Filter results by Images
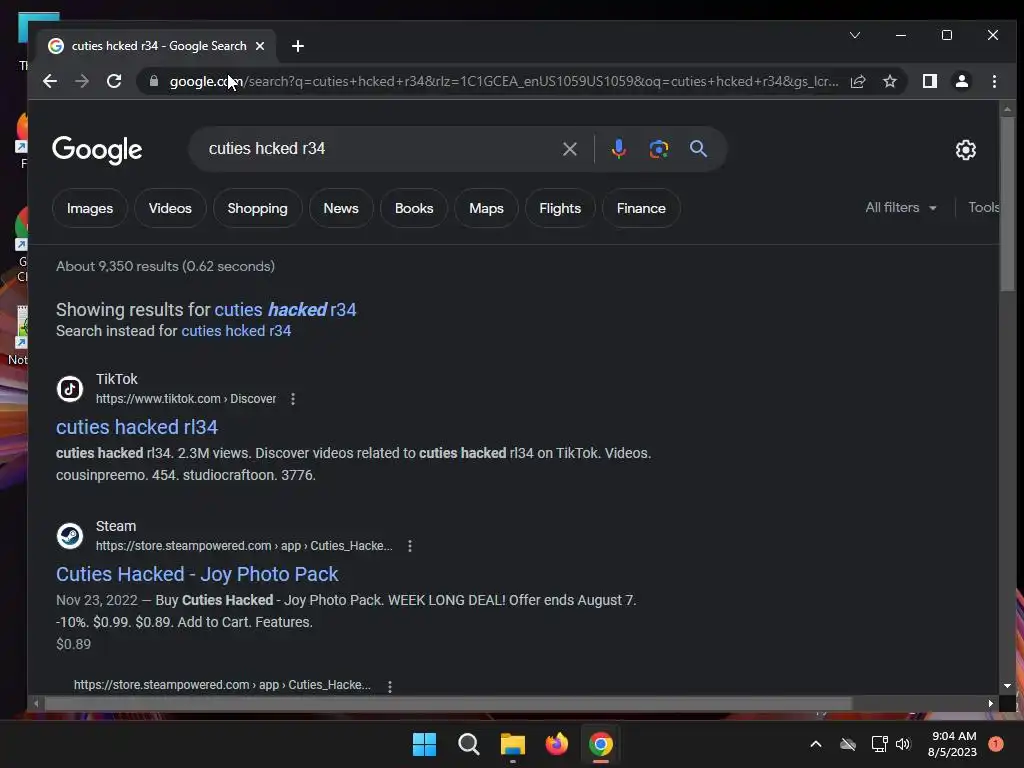1024x768 pixels. click(x=89, y=208)
